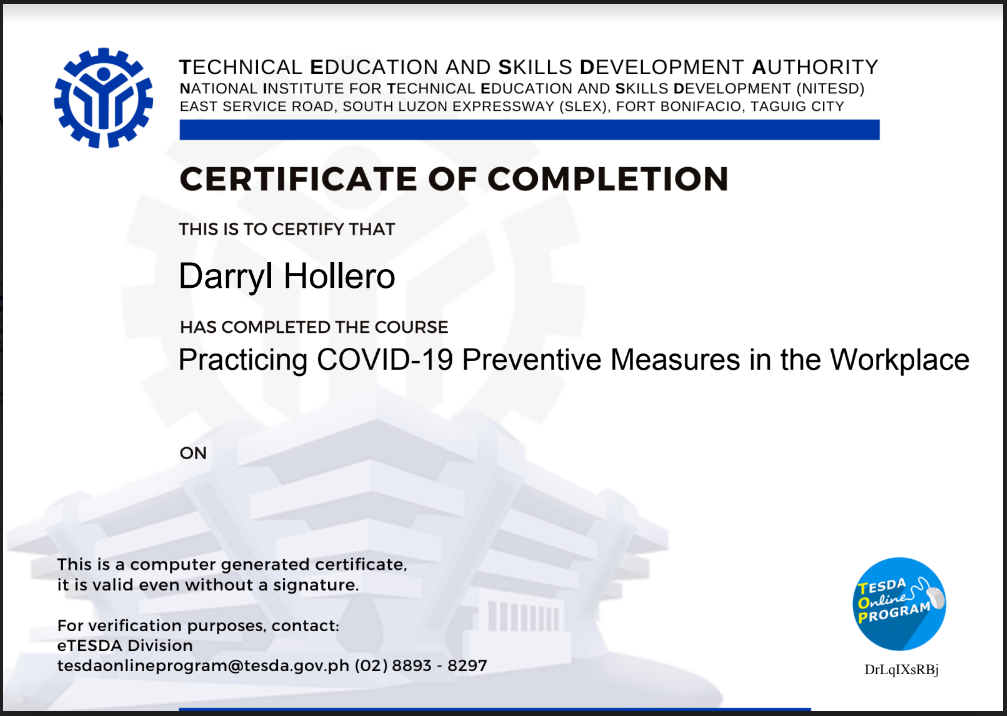Click the eTESDA Division text
This screenshot has height=716, width=1007.
(x=125, y=645)
